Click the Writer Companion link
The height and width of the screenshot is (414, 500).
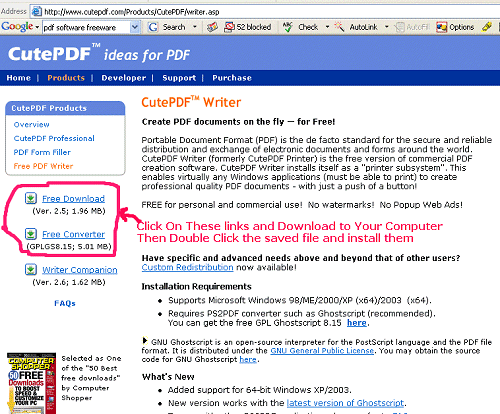tap(80, 270)
